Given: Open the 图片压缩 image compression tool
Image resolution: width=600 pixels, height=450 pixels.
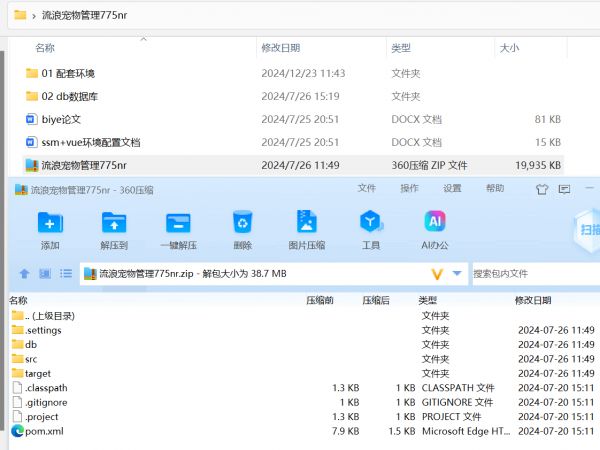Looking at the screenshot, I should click(306, 222).
